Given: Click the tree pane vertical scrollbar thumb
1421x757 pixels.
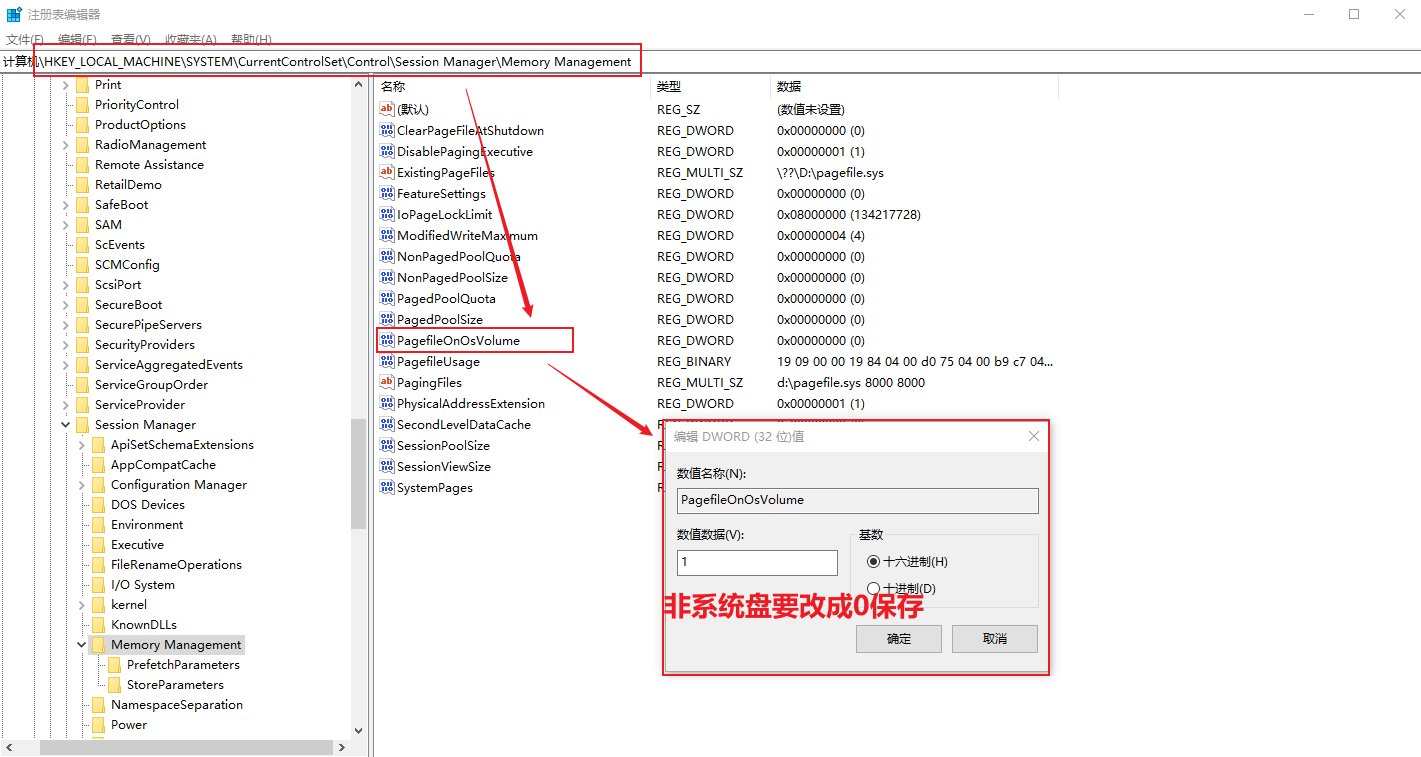Looking at the screenshot, I should point(358,473).
